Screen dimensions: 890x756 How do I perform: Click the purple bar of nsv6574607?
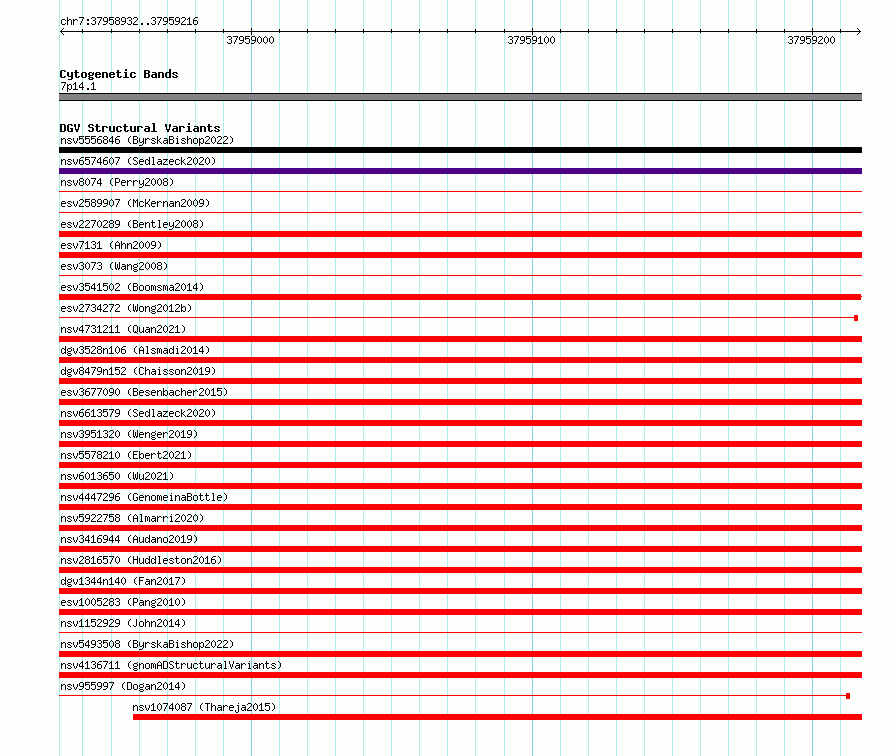pyautogui.click(x=460, y=171)
